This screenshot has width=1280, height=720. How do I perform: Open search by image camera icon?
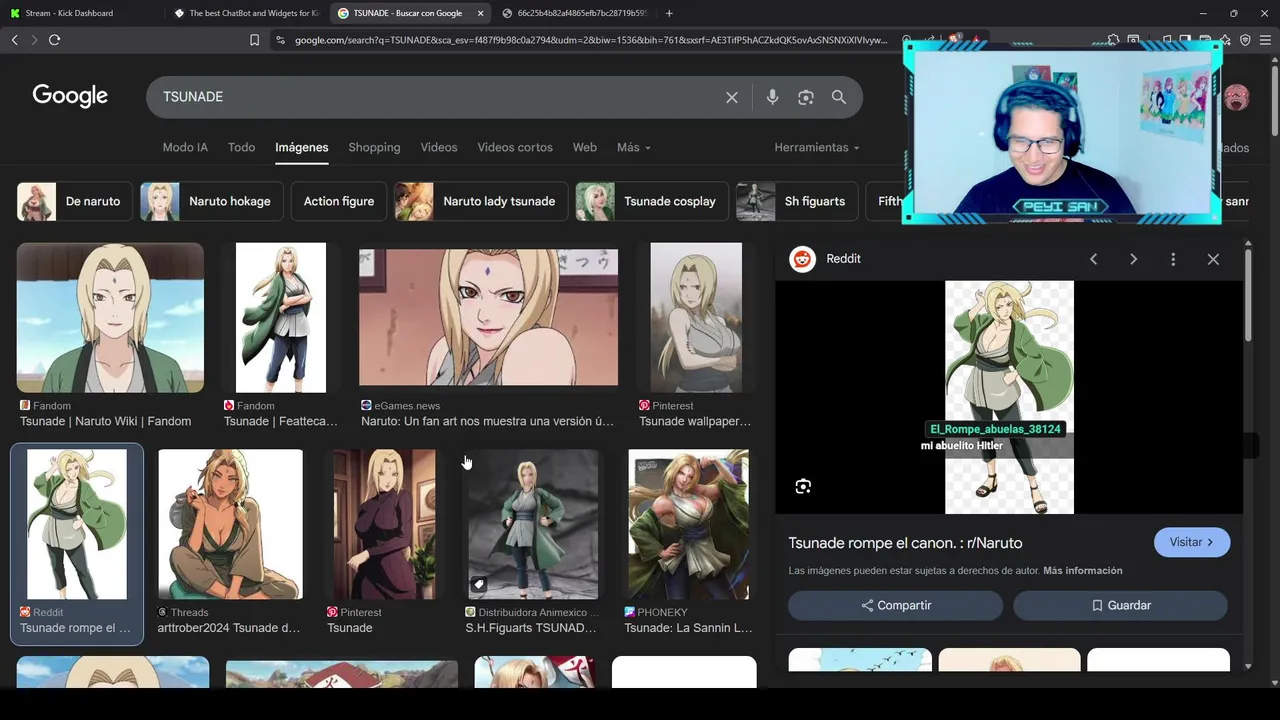coord(806,97)
